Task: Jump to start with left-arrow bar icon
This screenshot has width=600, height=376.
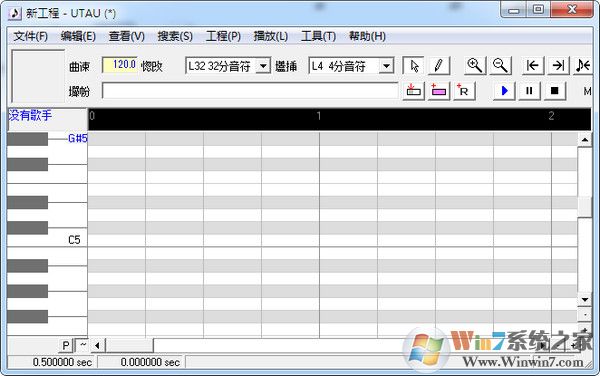Action: pyautogui.click(x=533, y=66)
